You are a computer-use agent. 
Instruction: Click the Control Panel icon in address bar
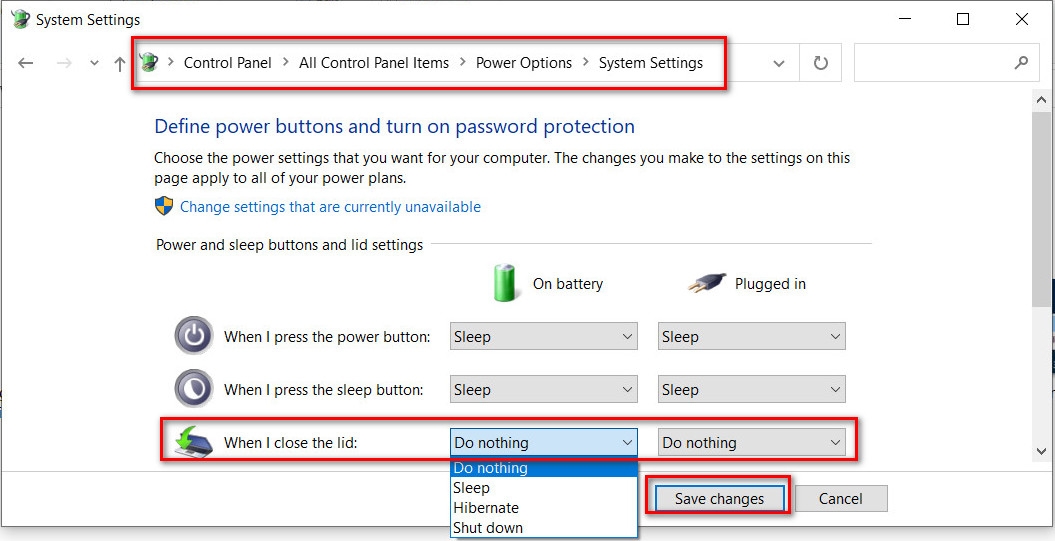coord(149,63)
